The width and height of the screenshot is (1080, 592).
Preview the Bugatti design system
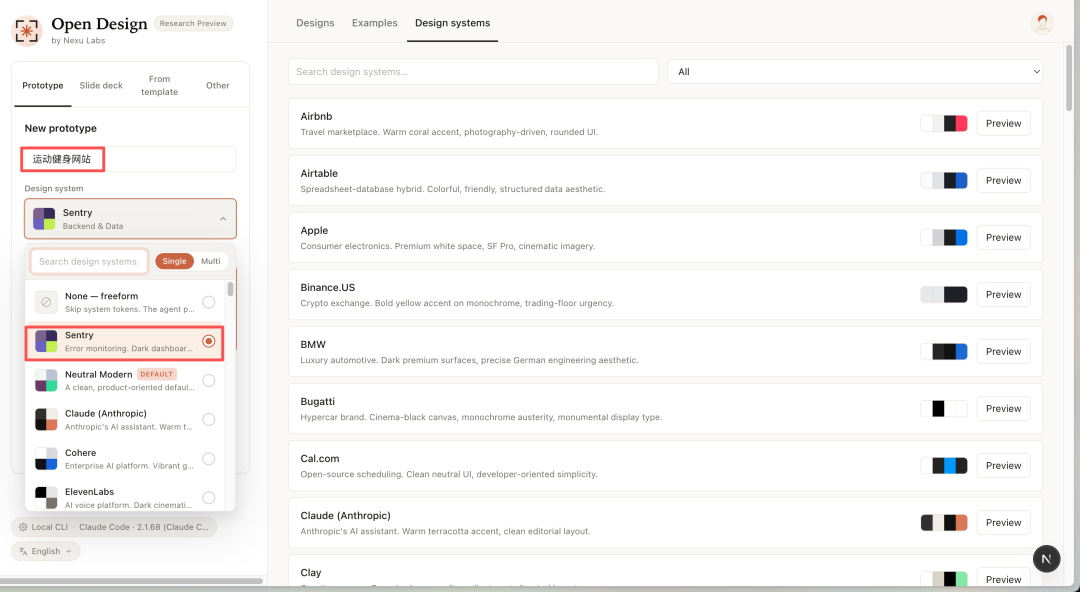1004,409
